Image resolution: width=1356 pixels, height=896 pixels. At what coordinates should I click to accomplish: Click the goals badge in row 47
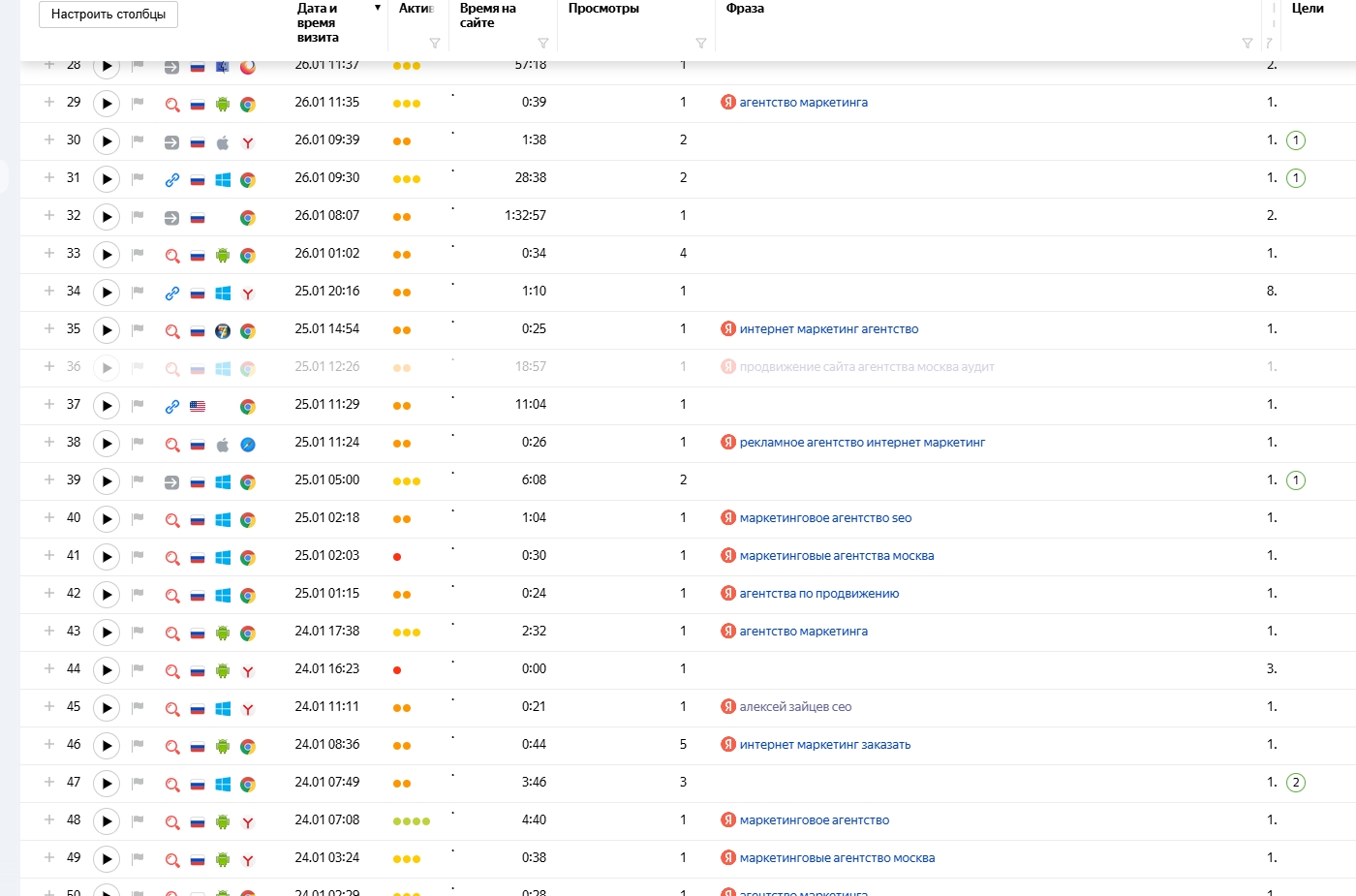(x=1296, y=783)
